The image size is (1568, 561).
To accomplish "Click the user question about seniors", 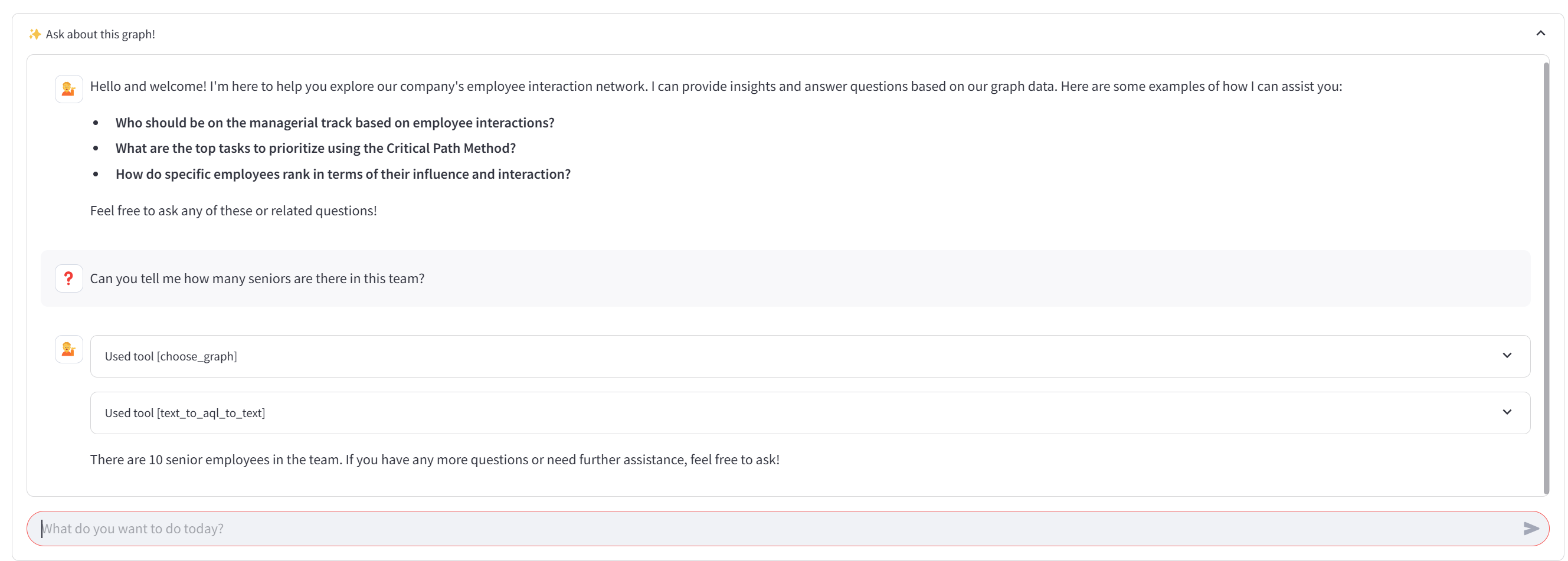I will coord(257,278).
